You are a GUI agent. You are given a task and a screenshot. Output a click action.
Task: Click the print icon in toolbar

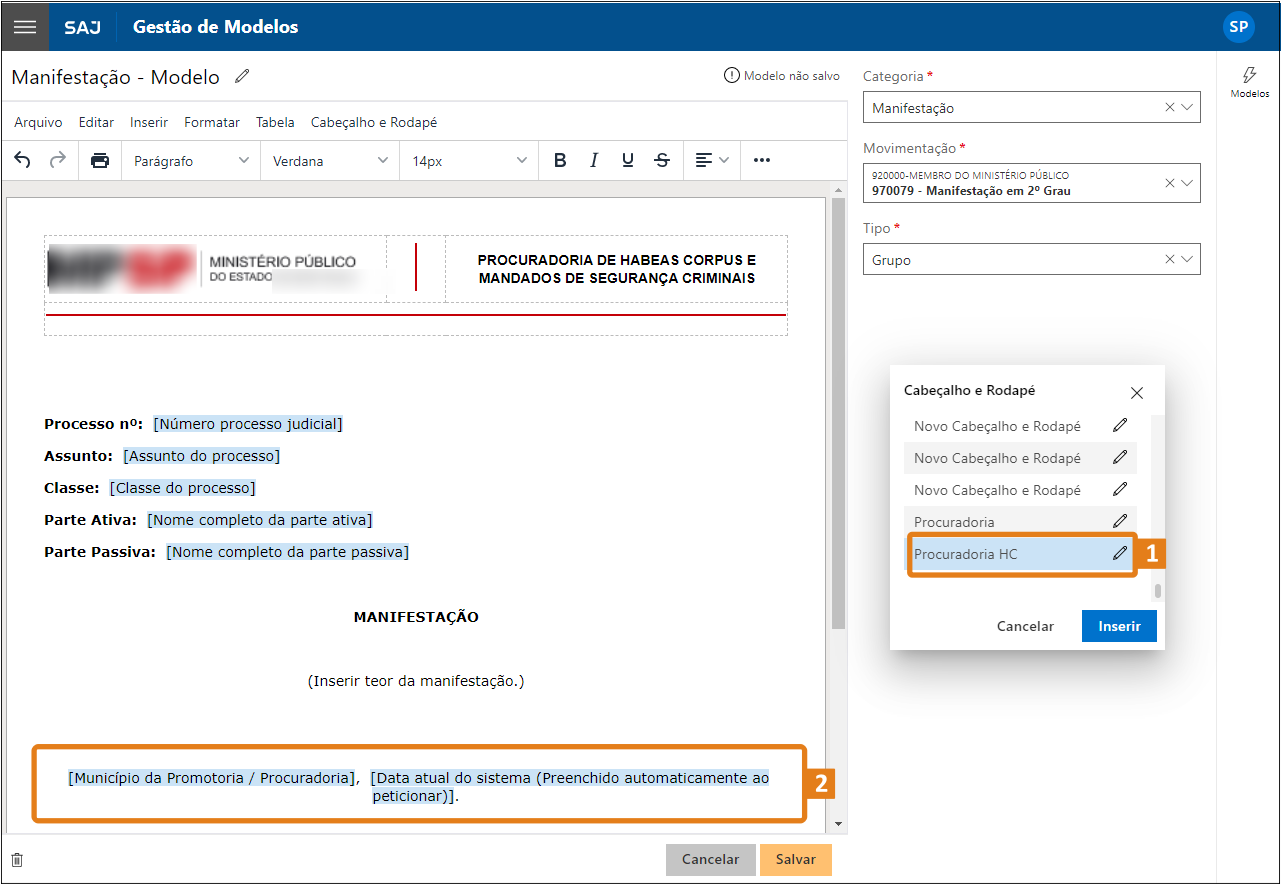coord(100,160)
